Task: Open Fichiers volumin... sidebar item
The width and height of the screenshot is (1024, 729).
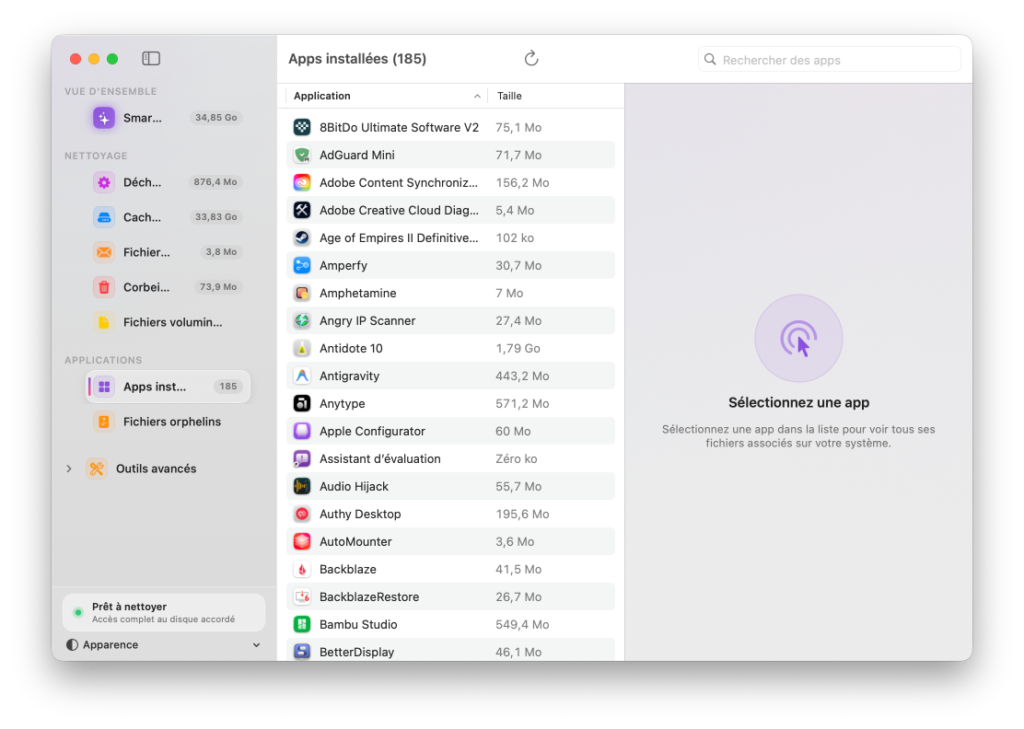Action: (x=168, y=322)
